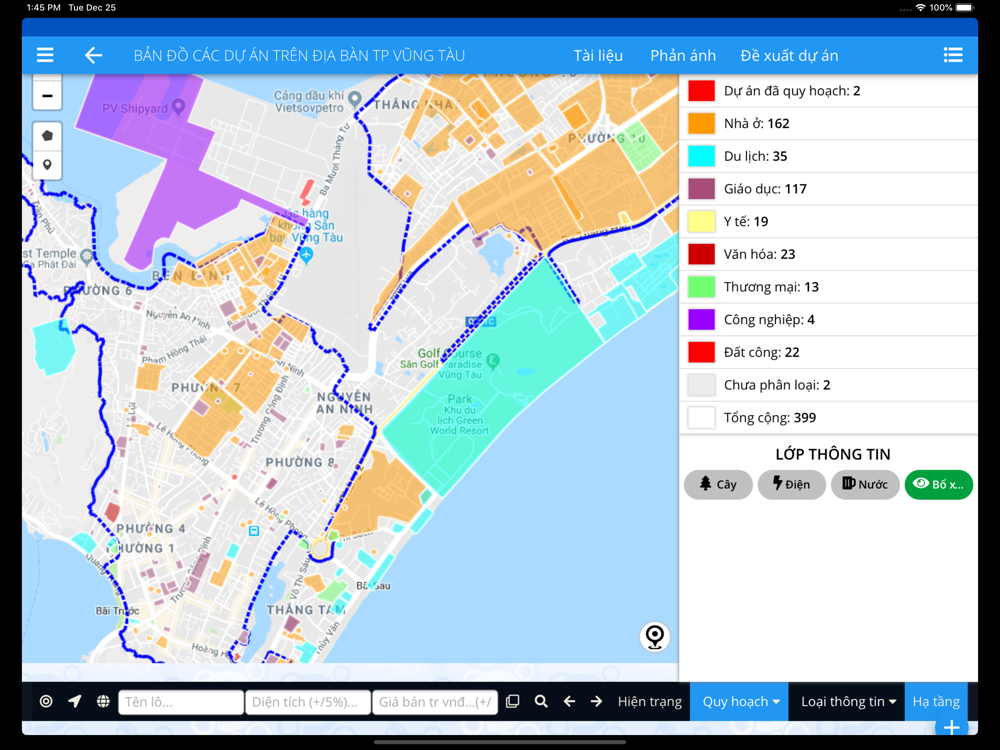Toggle the Nước water layer
Viewport: 1000px width, 750px height.
(x=865, y=484)
